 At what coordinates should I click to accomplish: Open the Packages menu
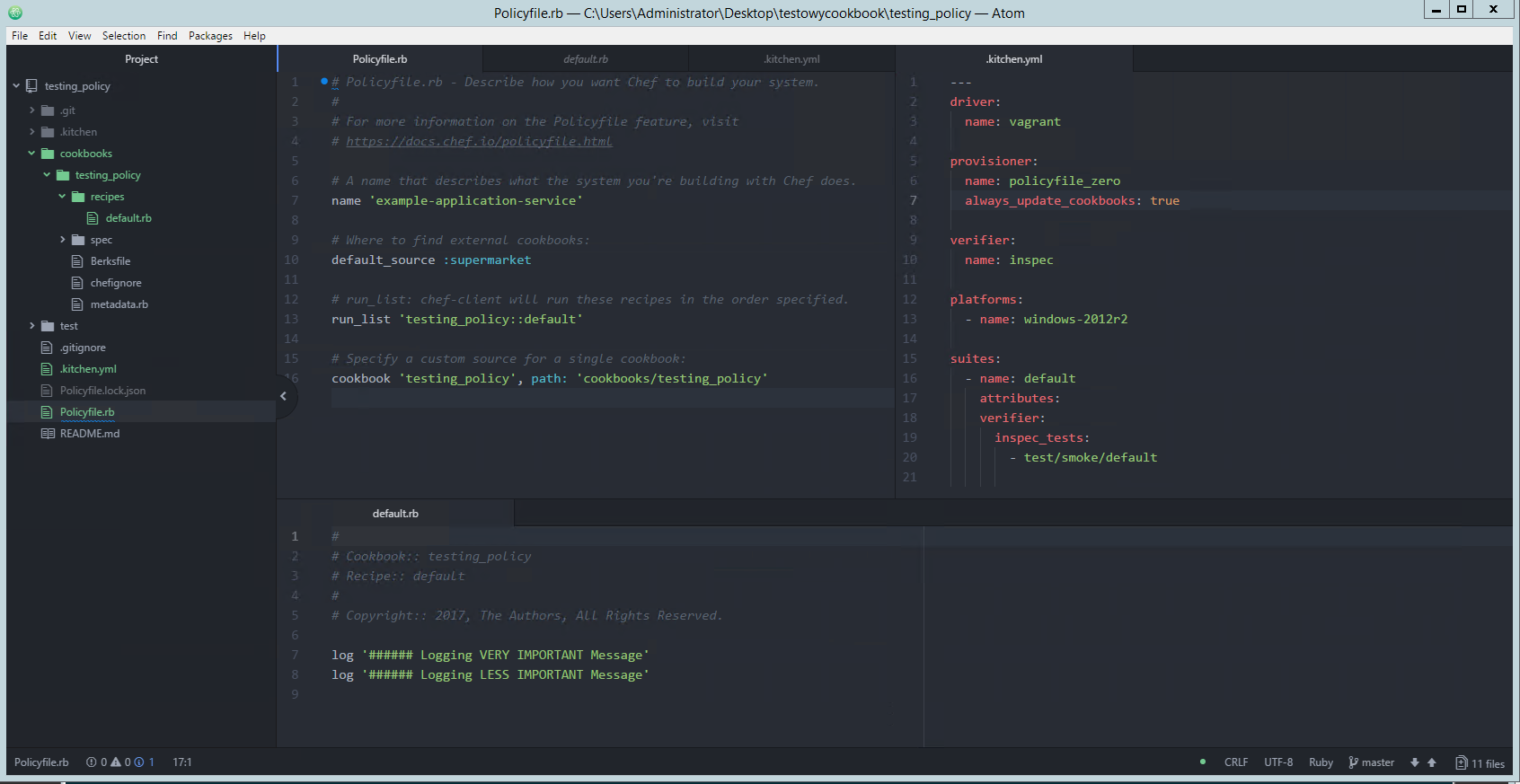pos(210,36)
